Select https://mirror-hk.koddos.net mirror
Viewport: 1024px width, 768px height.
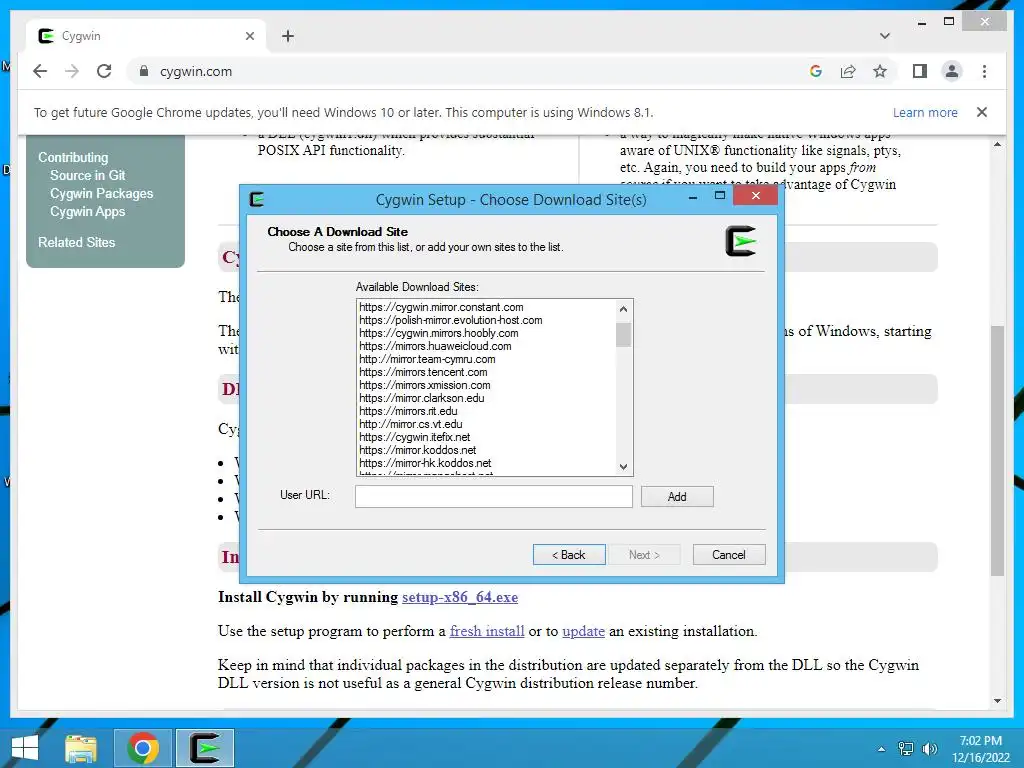tap(425, 463)
